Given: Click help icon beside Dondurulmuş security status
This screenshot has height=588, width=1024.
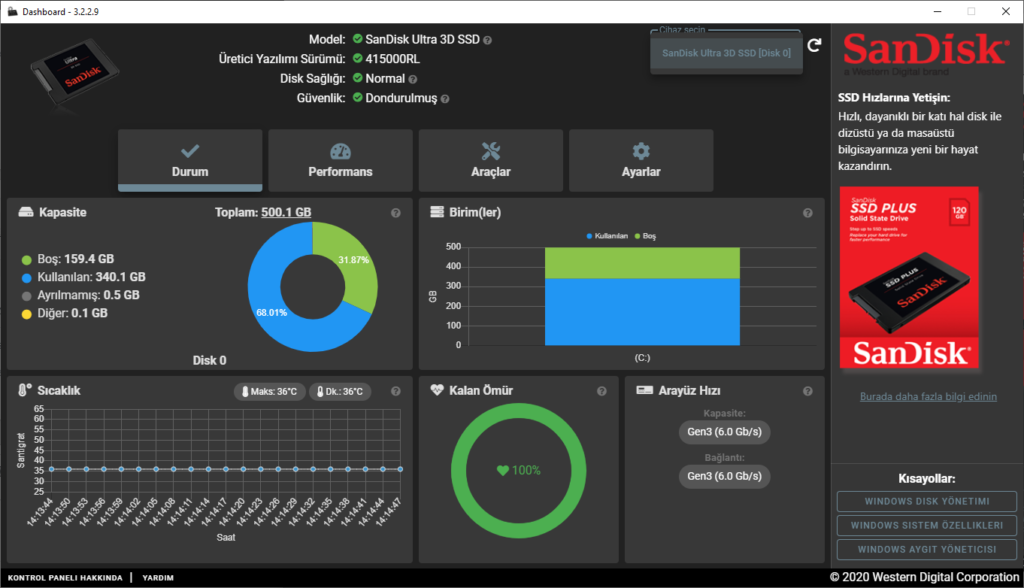Looking at the screenshot, I should 444,99.
